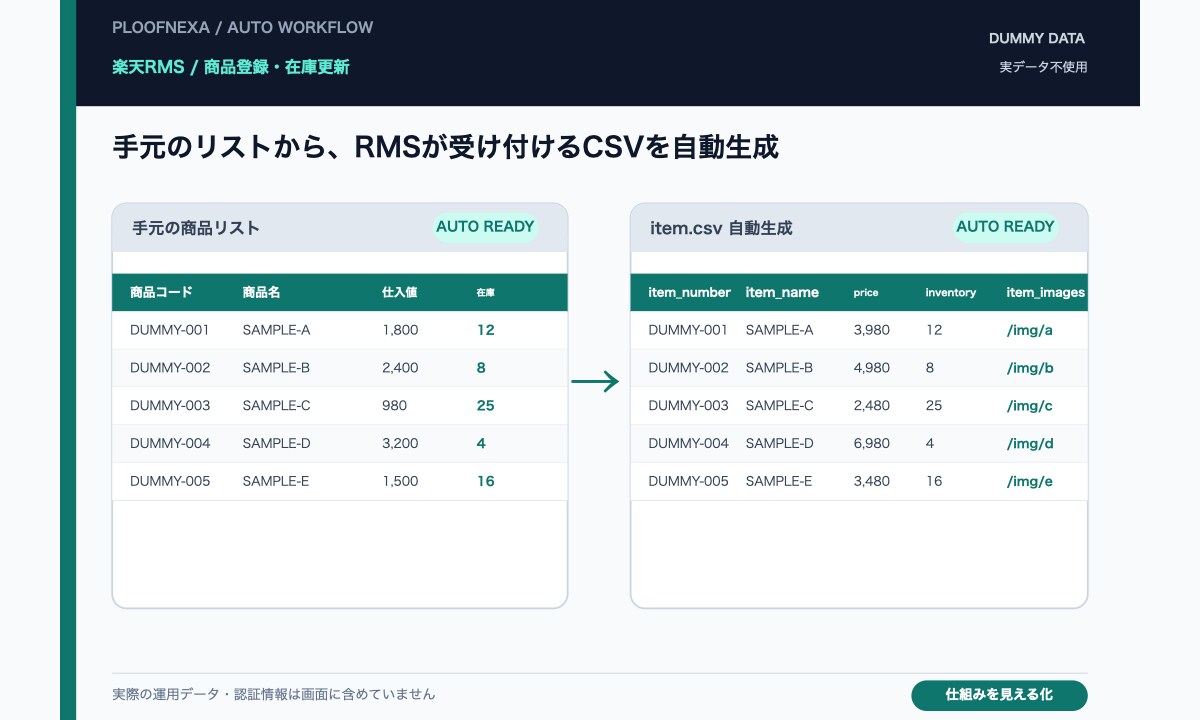Click the item.csv 自動生成 panel title
This screenshot has height=720, width=1200.
click(721, 228)
